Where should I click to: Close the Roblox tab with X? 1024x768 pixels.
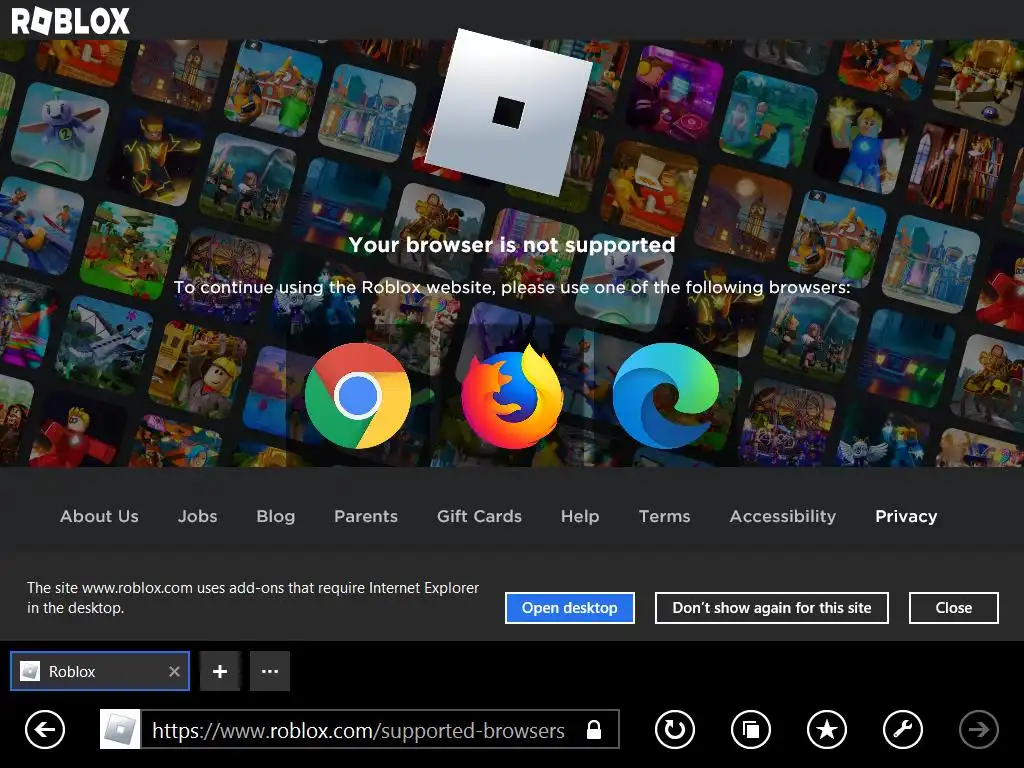(174, 671)
